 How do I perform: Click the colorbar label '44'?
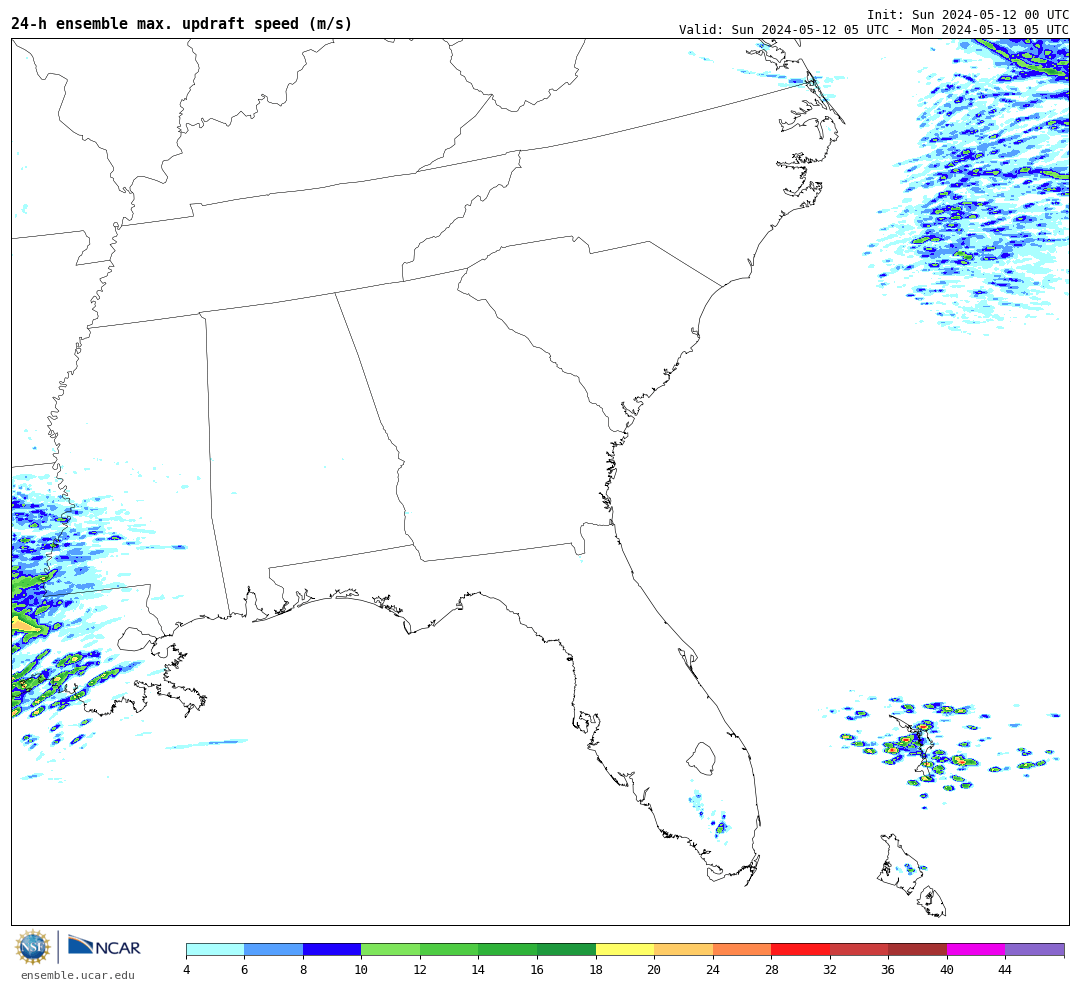click(1005, 969)
